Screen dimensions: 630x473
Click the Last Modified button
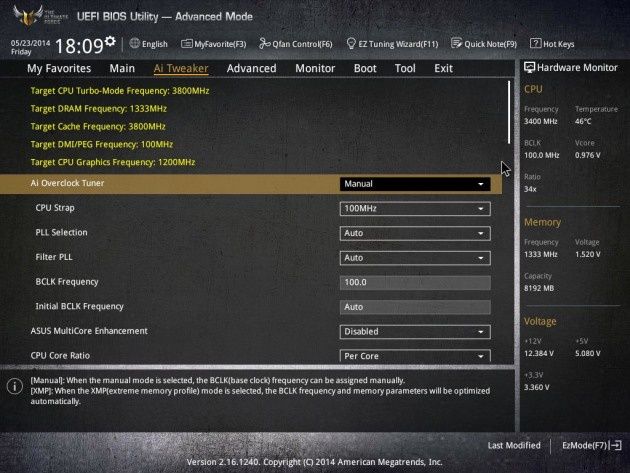(x=514, y=445)
